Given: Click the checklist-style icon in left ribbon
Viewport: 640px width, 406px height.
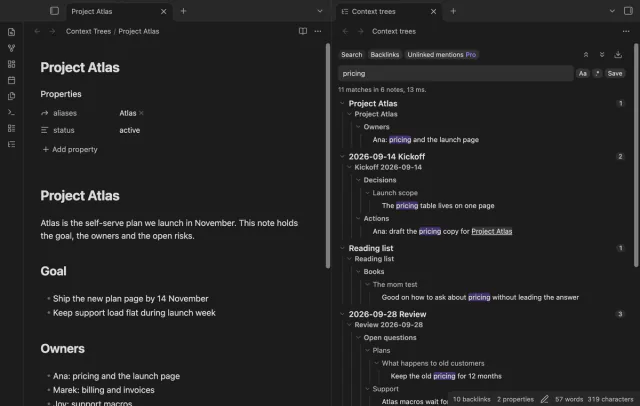Looking at the screenshot, I should click(x=11, y=128).
